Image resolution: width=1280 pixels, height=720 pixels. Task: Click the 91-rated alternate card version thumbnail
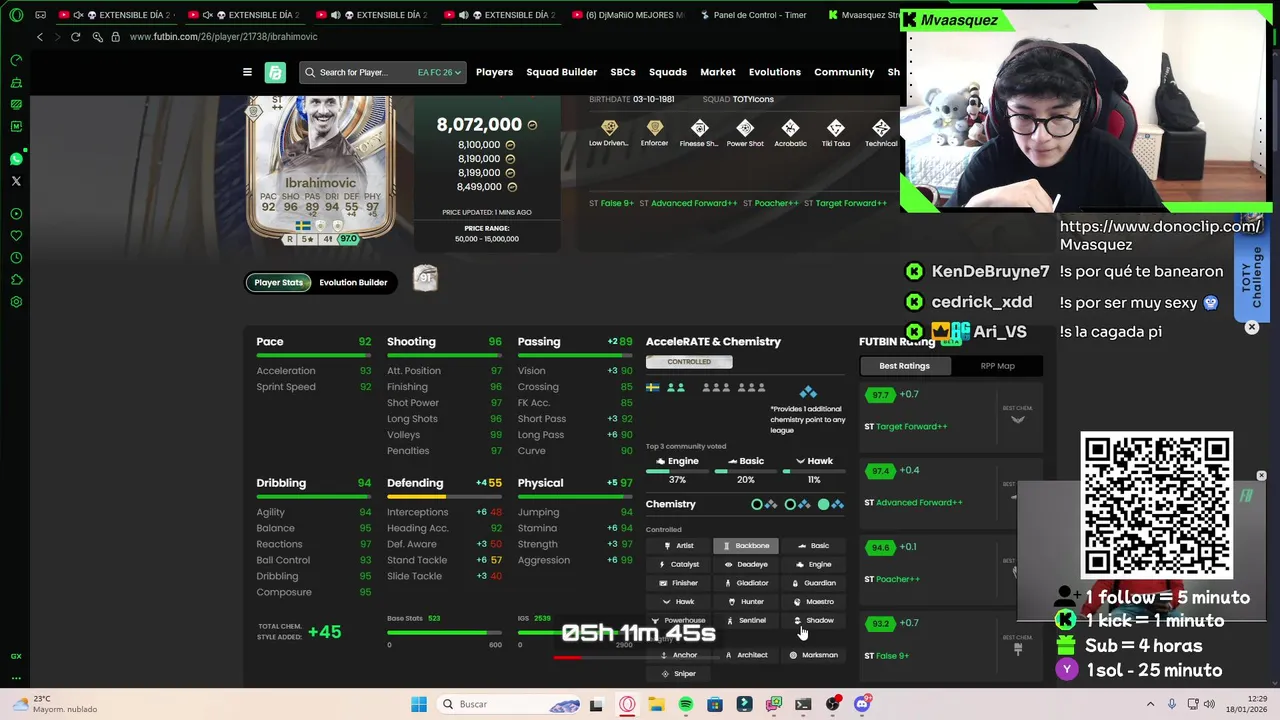(425, 277)
